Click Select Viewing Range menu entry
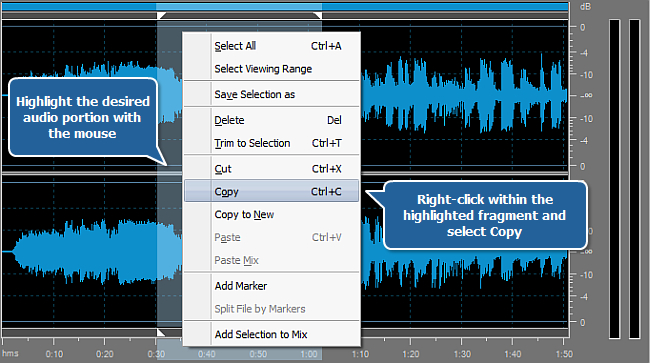This screenshot has height=363, width=650. (x=272, y=69)
